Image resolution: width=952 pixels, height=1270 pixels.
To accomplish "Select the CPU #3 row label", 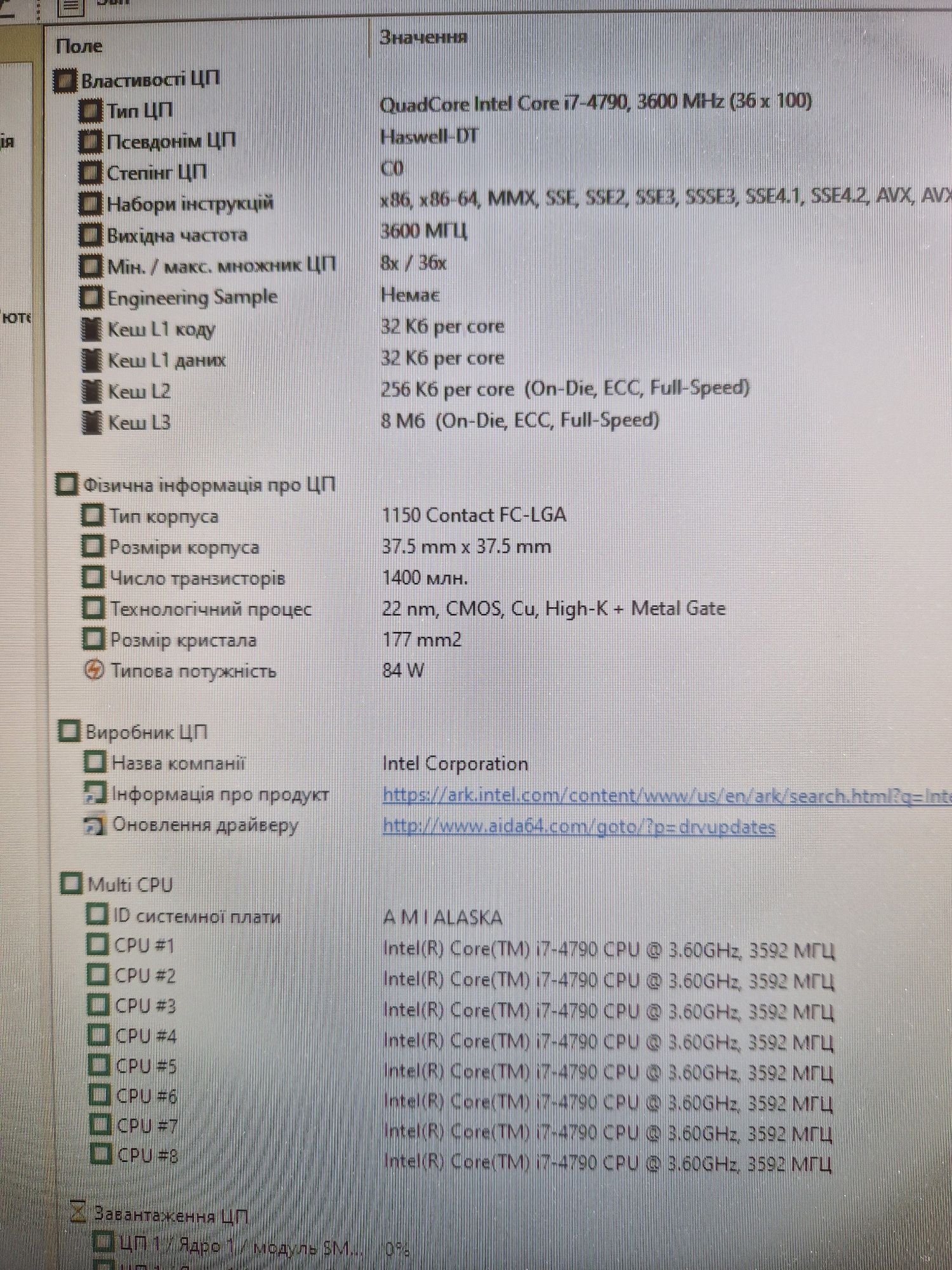I will click(146, 1006).
